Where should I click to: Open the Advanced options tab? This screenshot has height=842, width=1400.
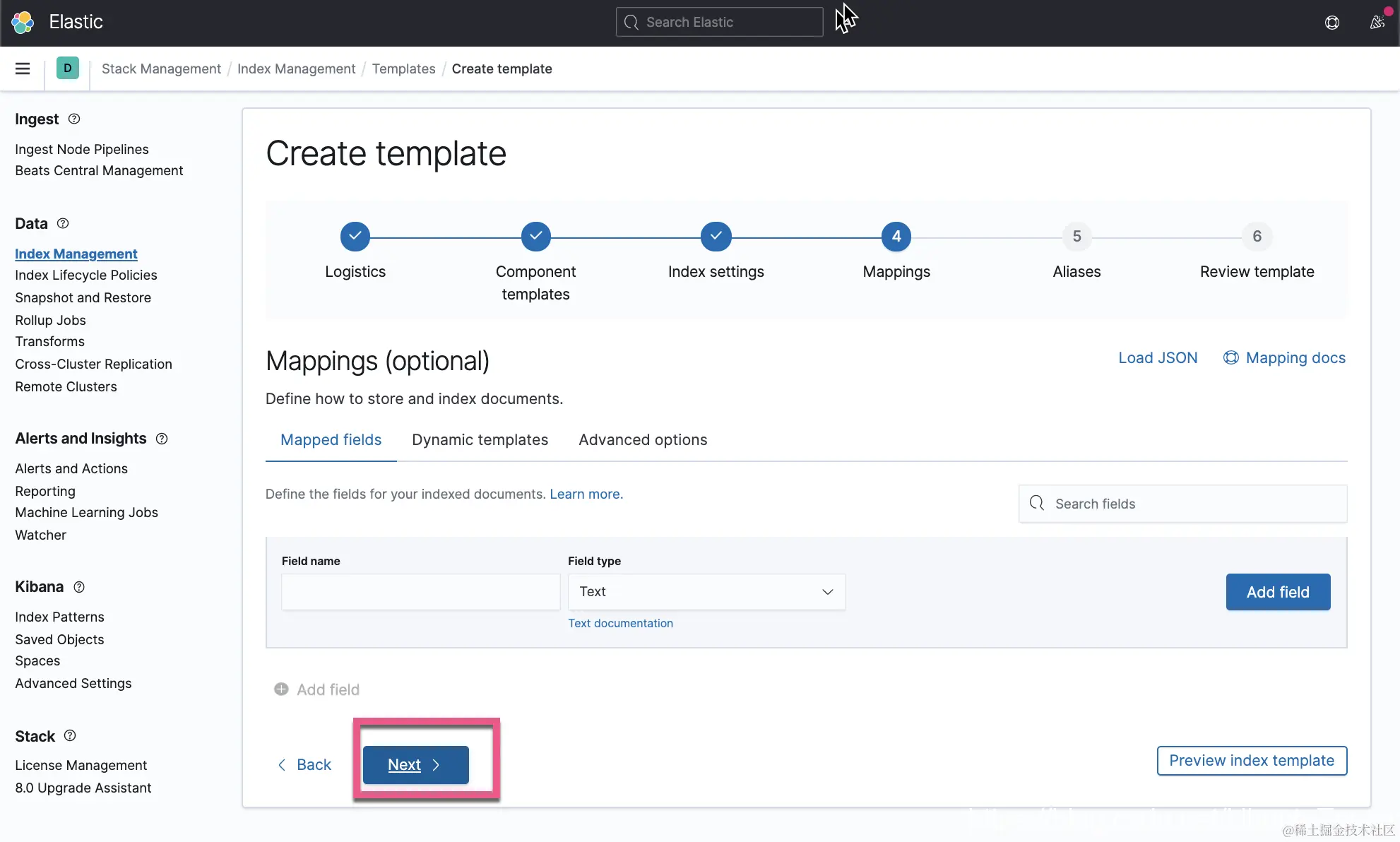[643, 440]
